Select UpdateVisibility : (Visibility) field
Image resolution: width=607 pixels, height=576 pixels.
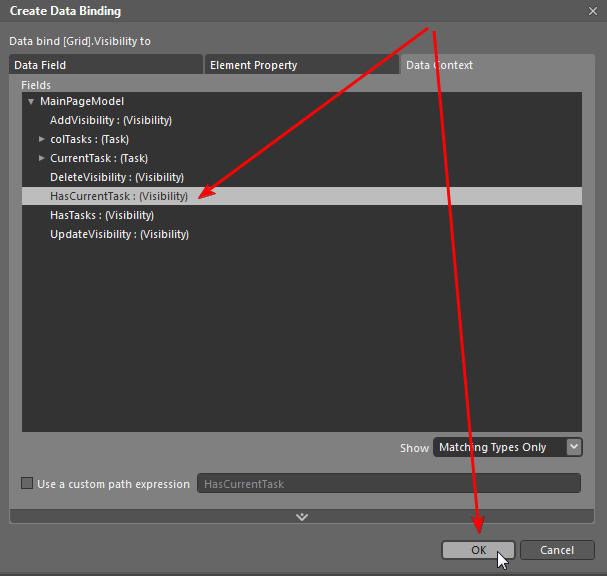click(x=119, y=234)
